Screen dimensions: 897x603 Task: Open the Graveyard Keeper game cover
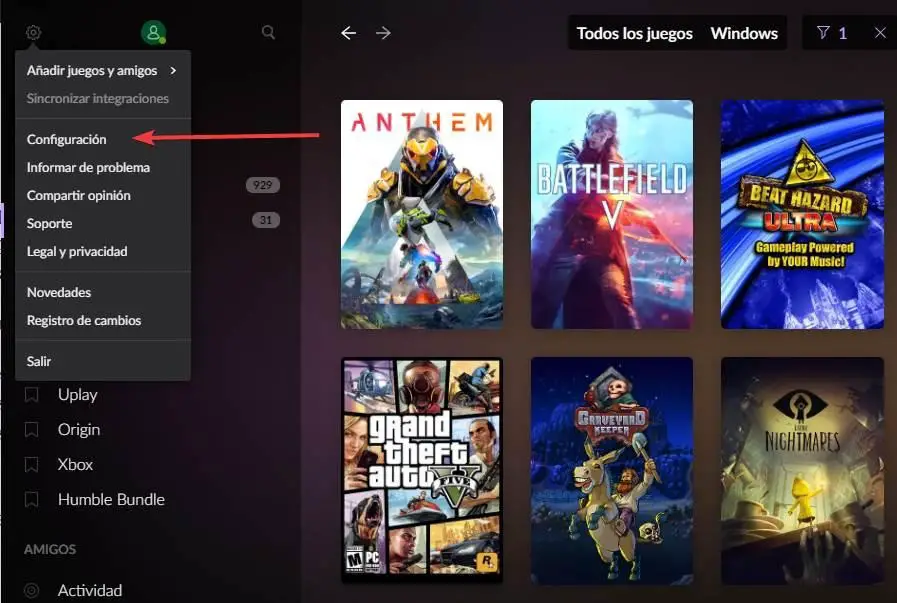coord(612,470)
